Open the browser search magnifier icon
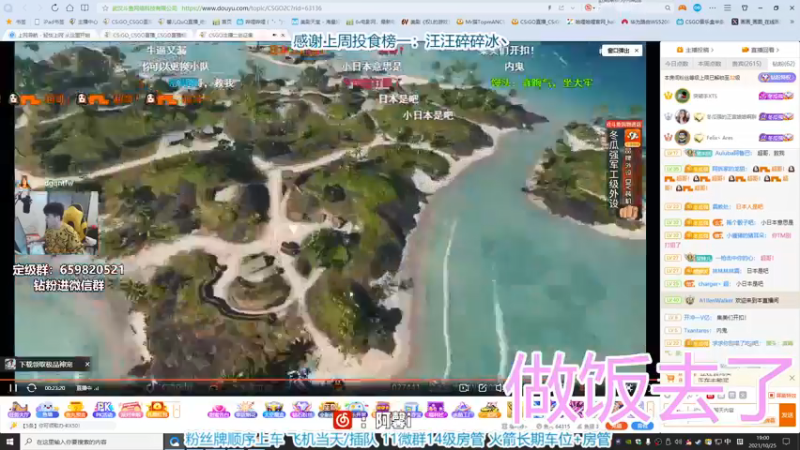The image size is (800, 450). pyautogui.click(x=667, y=8)
